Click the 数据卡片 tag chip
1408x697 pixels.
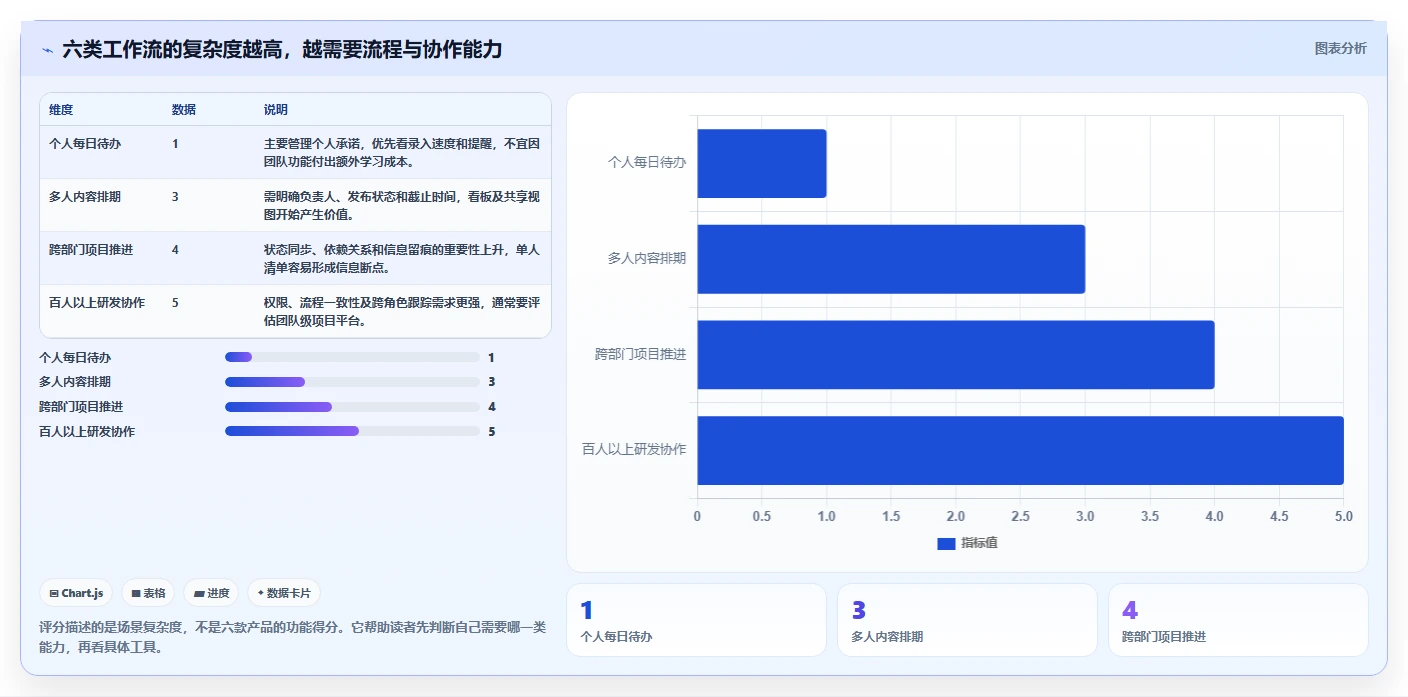(x=284, y=593)
